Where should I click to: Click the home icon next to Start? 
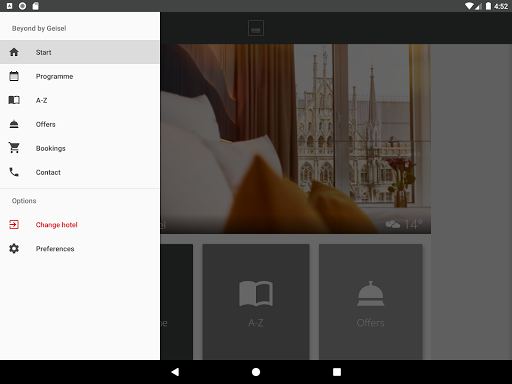pyautogui.click(x=14, y=52)
